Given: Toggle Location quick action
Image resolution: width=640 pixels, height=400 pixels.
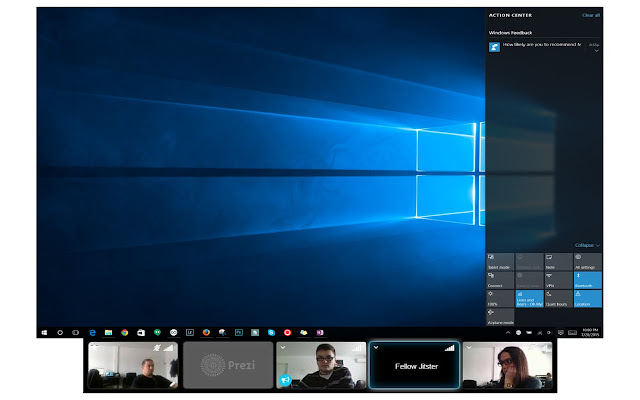Looking at the screenshot, I should tap(588, 299).
